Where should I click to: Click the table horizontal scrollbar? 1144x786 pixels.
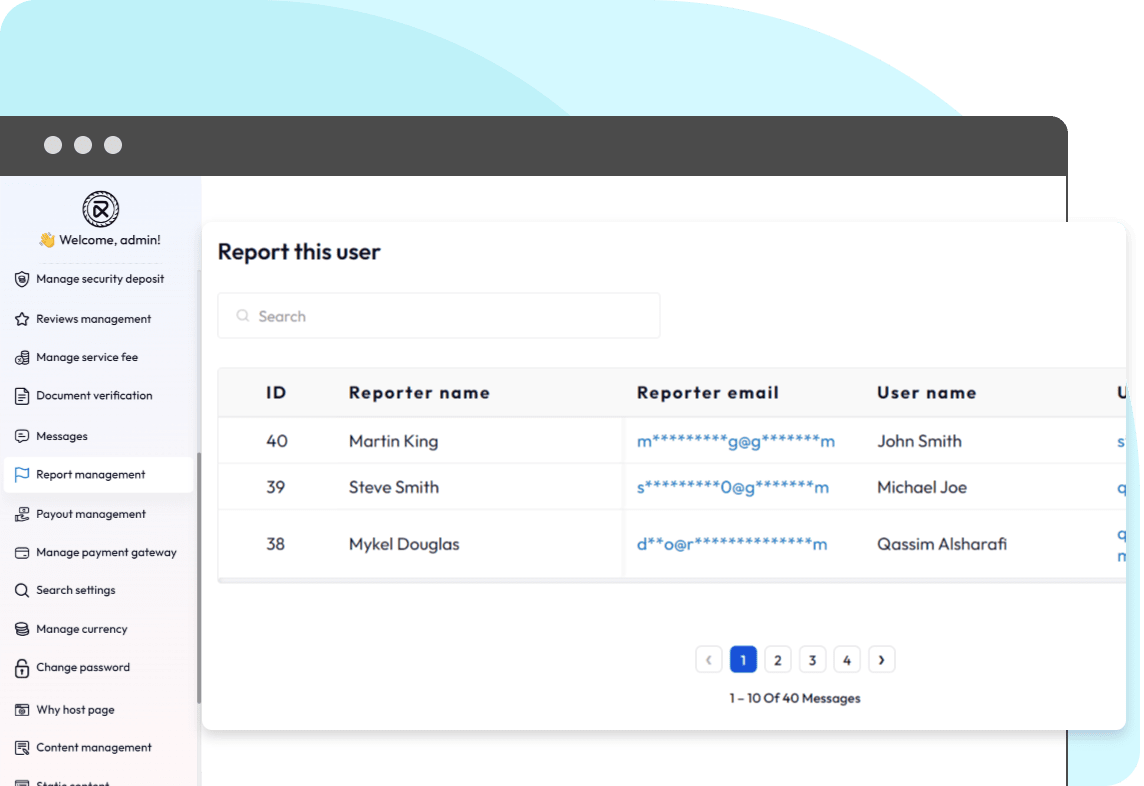pos(671,581)
